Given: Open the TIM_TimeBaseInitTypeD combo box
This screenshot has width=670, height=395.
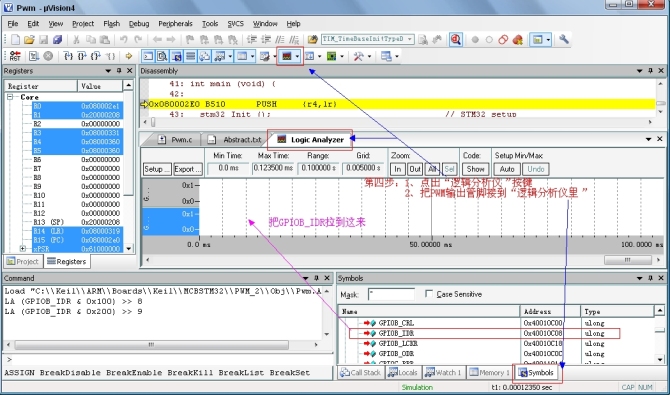Looking at the screenshot, I should [367, 39].
